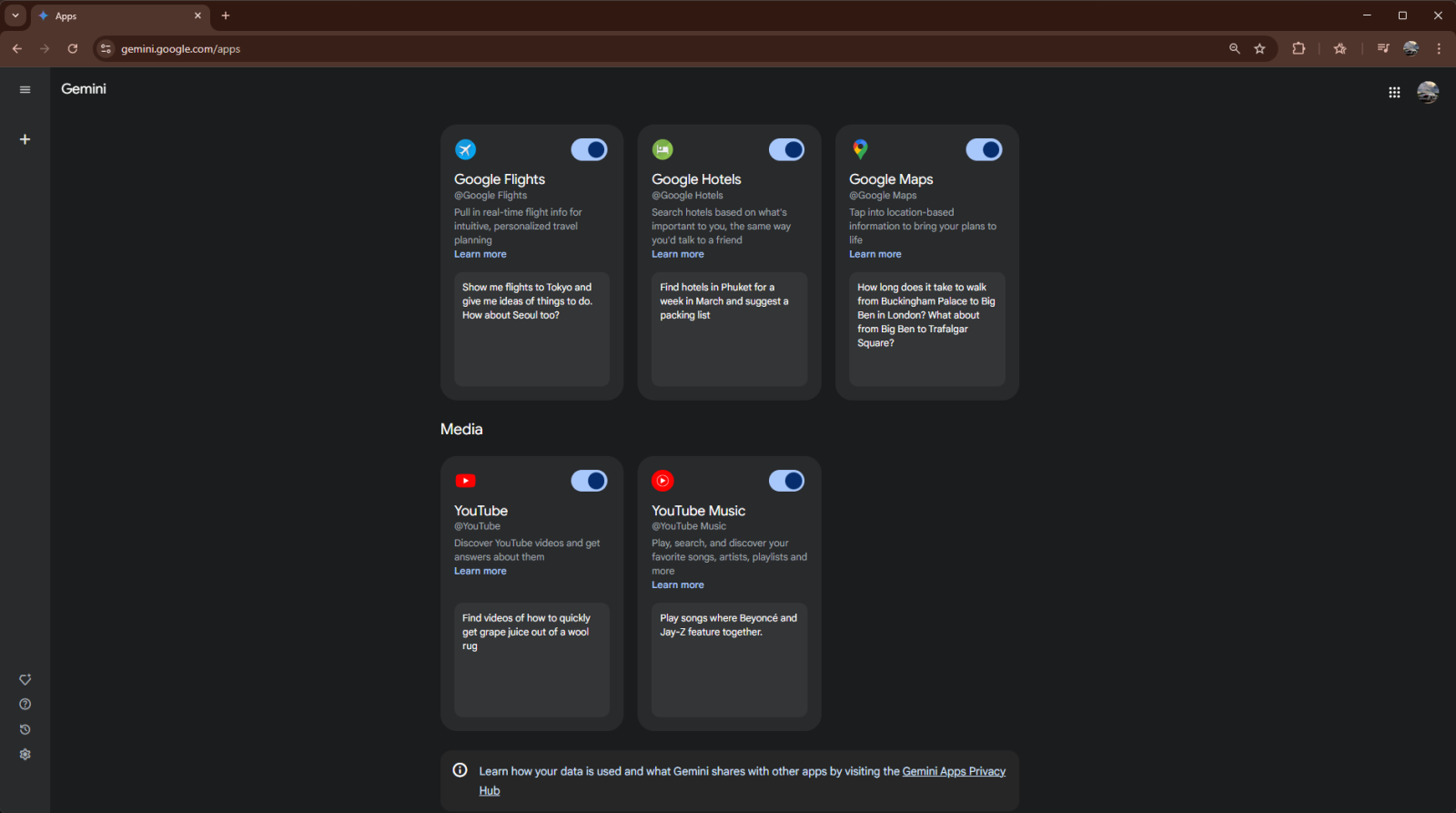The width and height of the screenshot is (1456, 813).
Task: Open the Activity history icon in sidebar
Action: pos(25,729)
